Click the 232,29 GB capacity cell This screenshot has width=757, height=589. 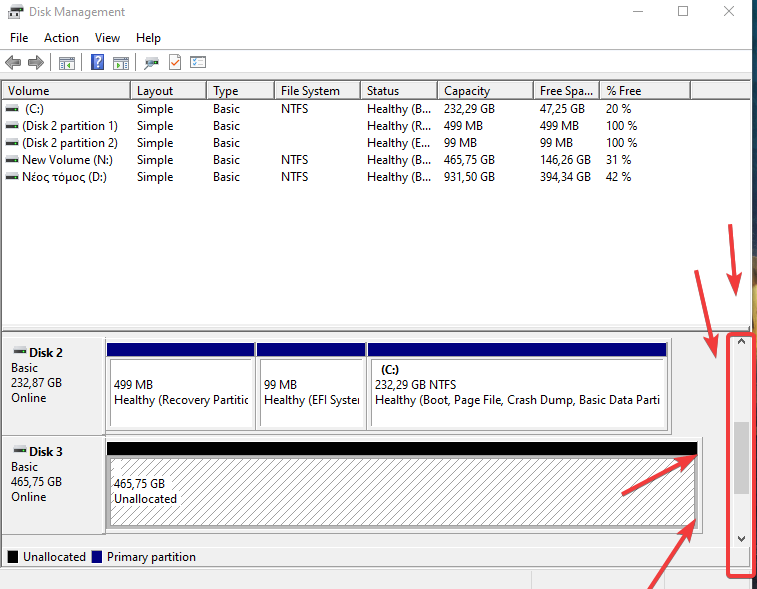[x=469, y=109]
